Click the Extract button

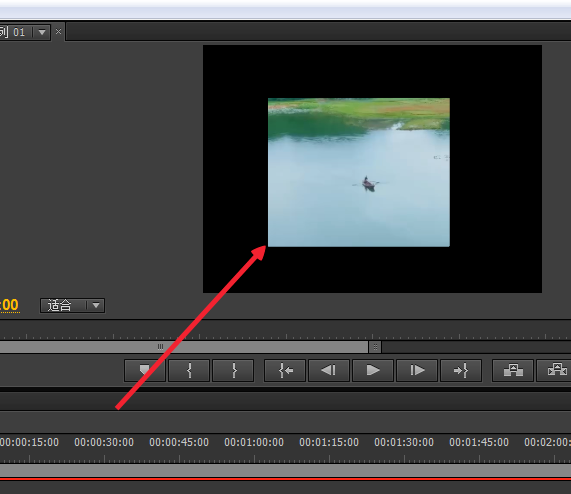[554, 370]
